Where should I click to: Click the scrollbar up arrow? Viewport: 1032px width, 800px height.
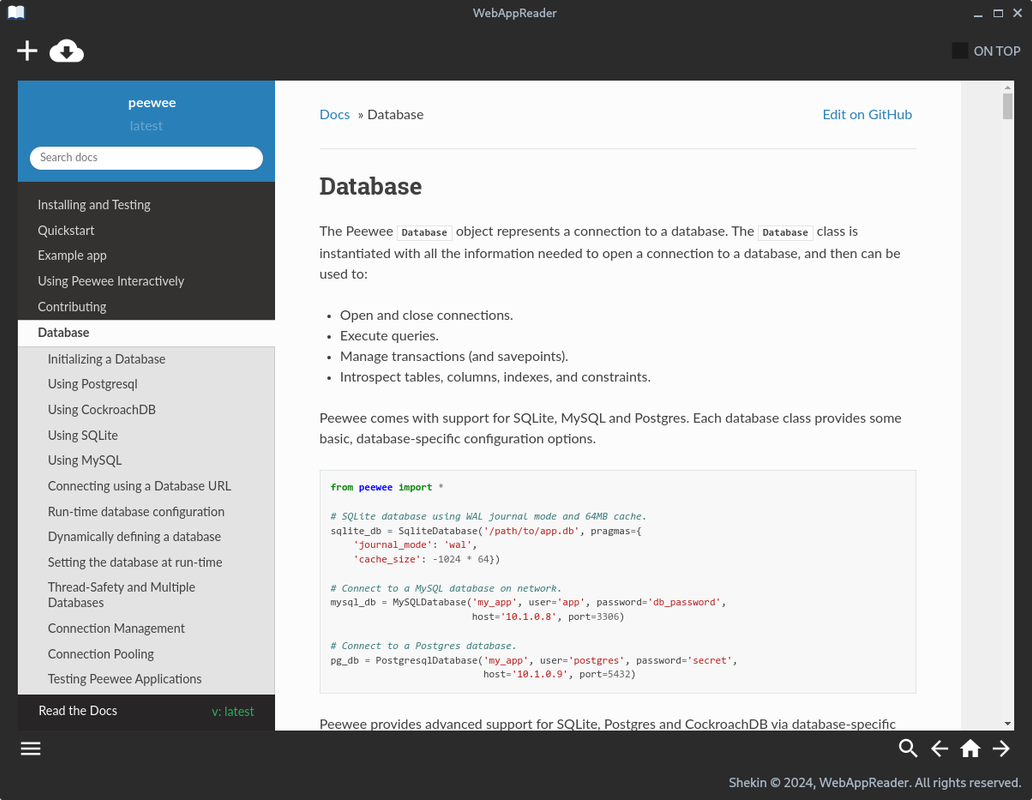point(1008,87)
